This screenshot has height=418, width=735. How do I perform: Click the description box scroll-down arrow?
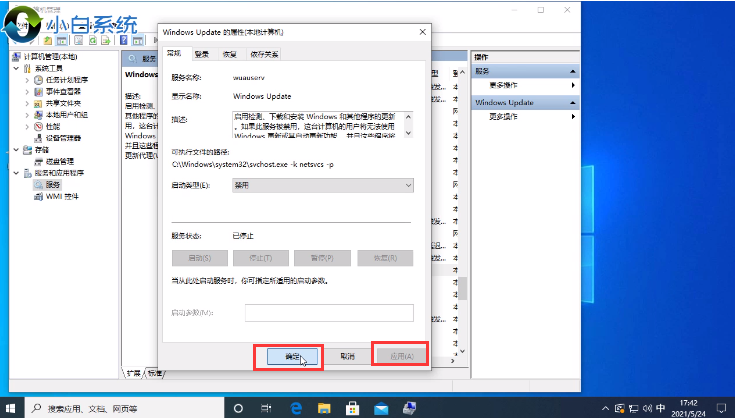[x=408, y=133]
